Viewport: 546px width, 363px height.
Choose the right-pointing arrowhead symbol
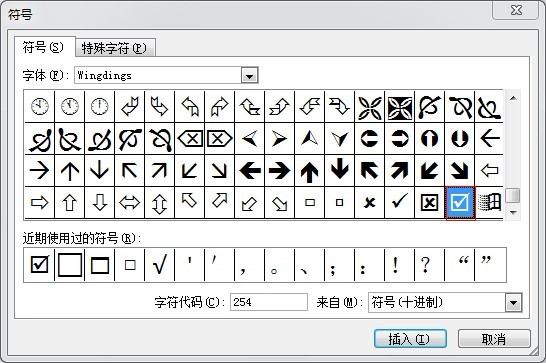tap(280, 138)
